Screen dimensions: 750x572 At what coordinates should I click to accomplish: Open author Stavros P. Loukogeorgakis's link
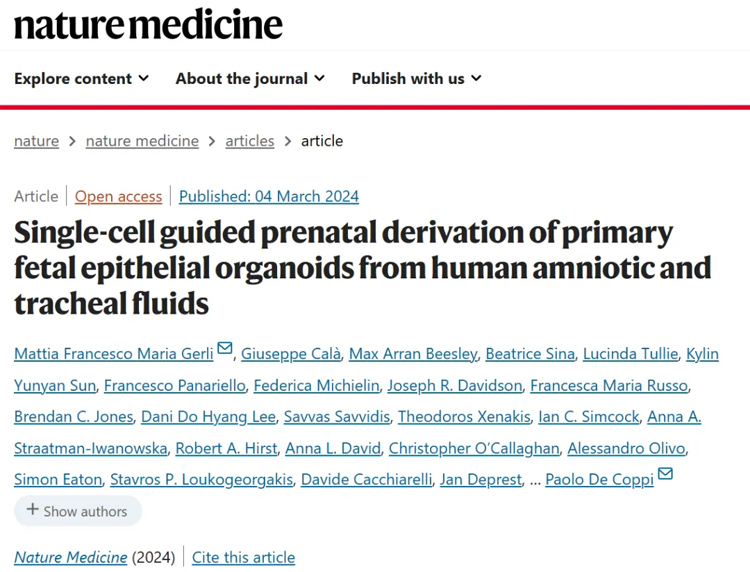pos(201,479)
